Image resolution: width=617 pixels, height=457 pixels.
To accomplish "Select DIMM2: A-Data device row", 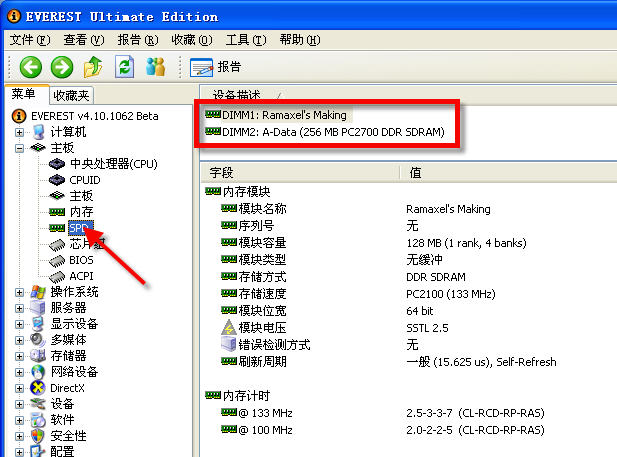I will [x=325, y=132].
